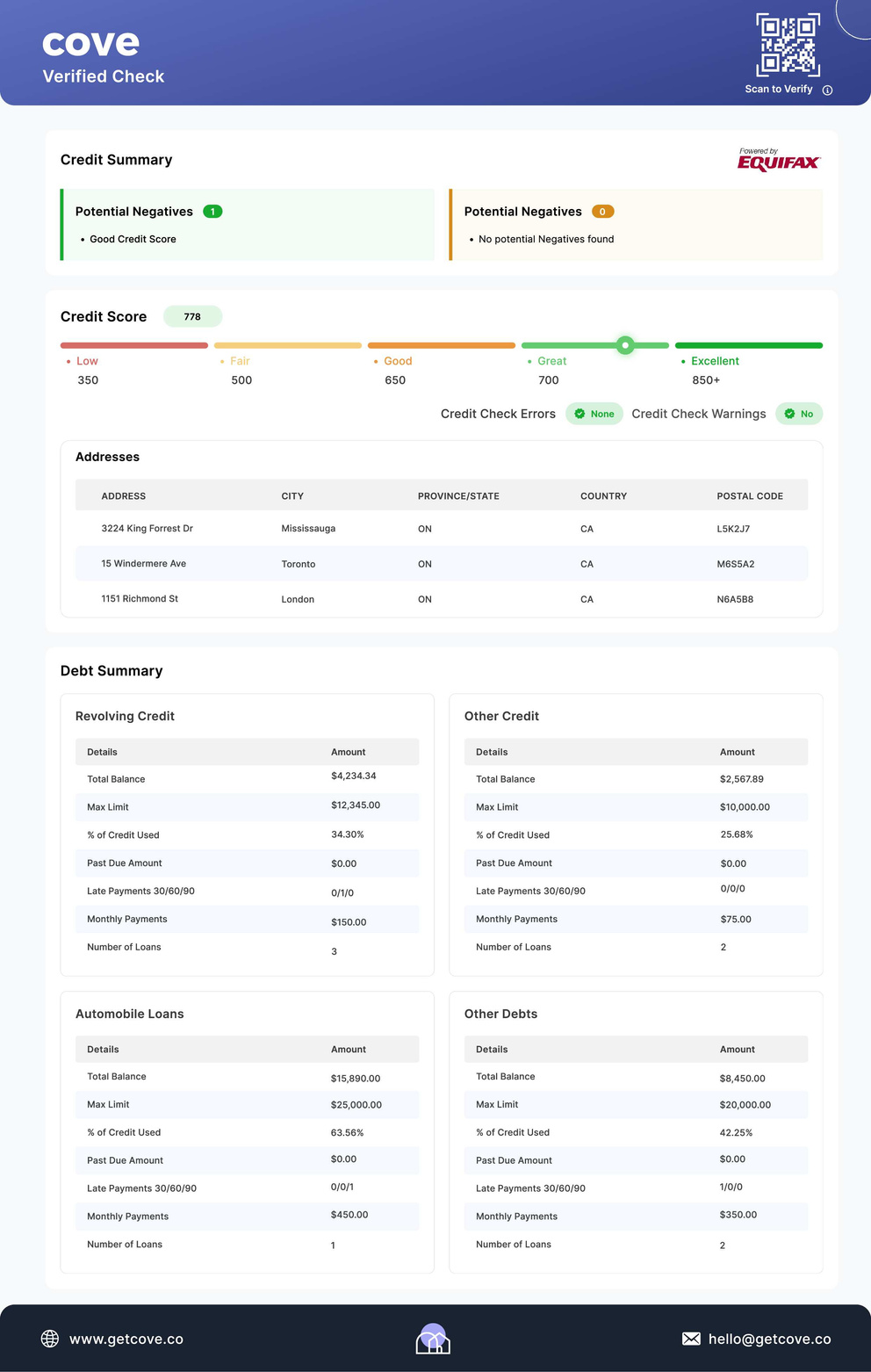This screenshot has width=871, height=1372.
Task: Select the ADDRESS column header
Action: 124,496
